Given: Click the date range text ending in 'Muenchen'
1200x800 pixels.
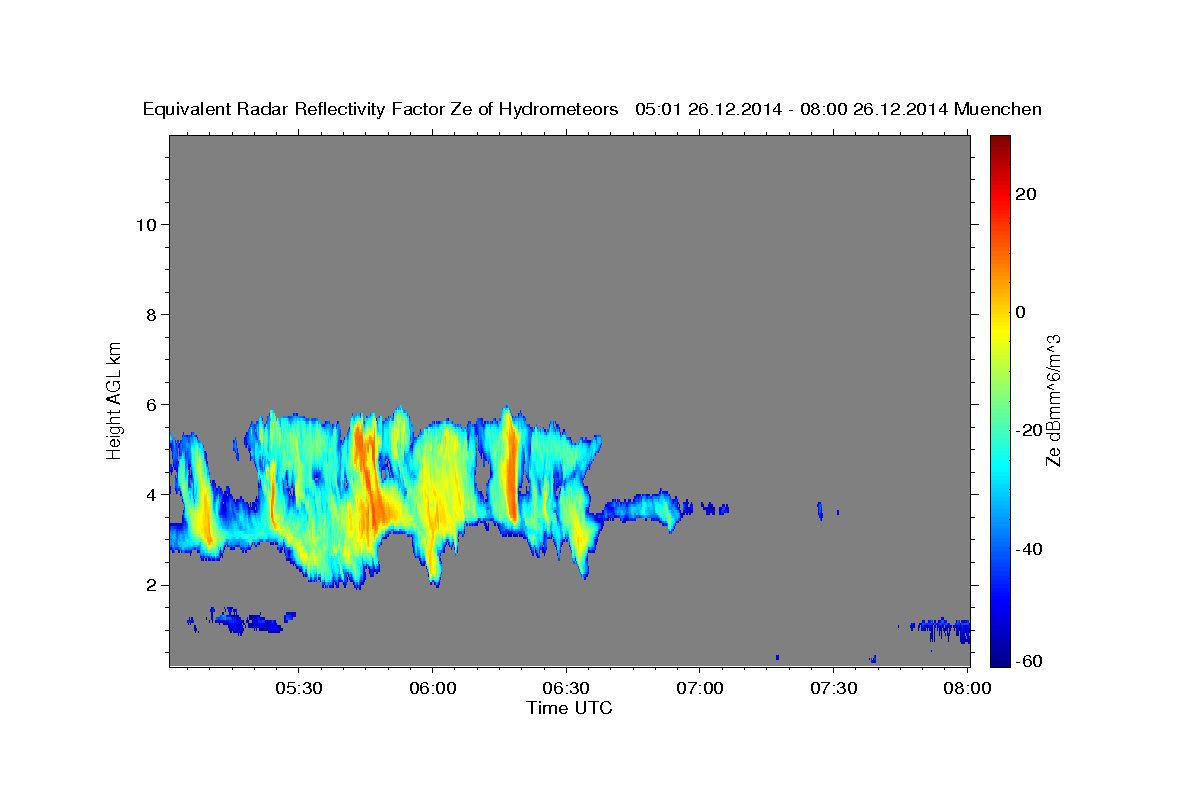Looking at the screenshot, I should point(838,110).
